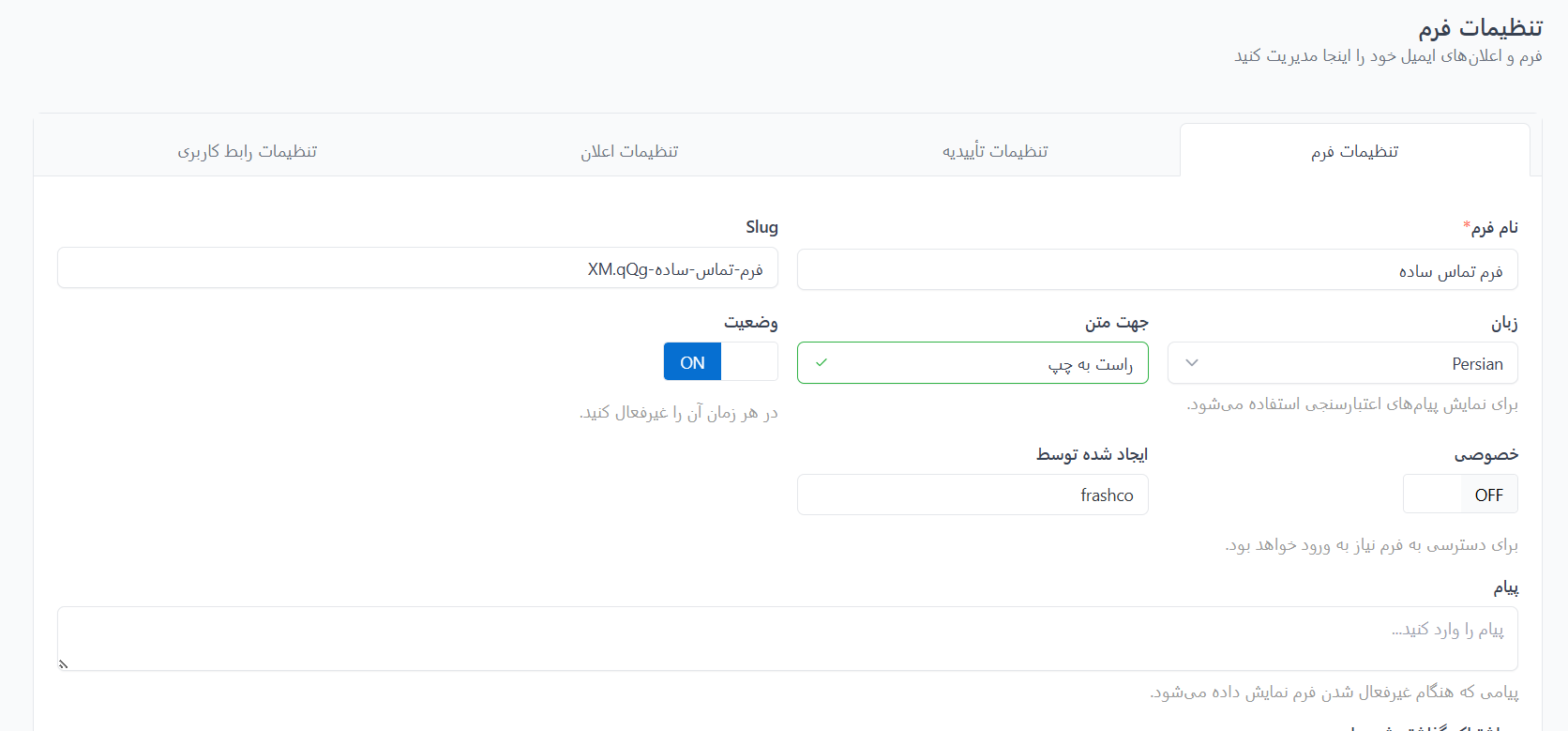1568x731 pixels.
Task: Click into the Slug input field
Action: tap(417, 268)
